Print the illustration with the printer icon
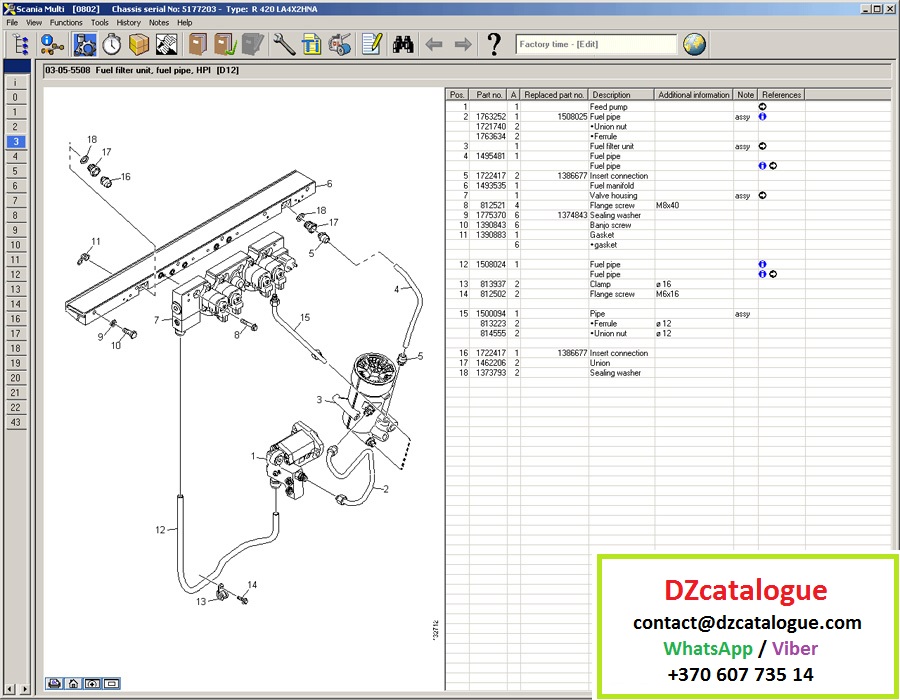This screenshot has height=700, width=900. (55, 683)
